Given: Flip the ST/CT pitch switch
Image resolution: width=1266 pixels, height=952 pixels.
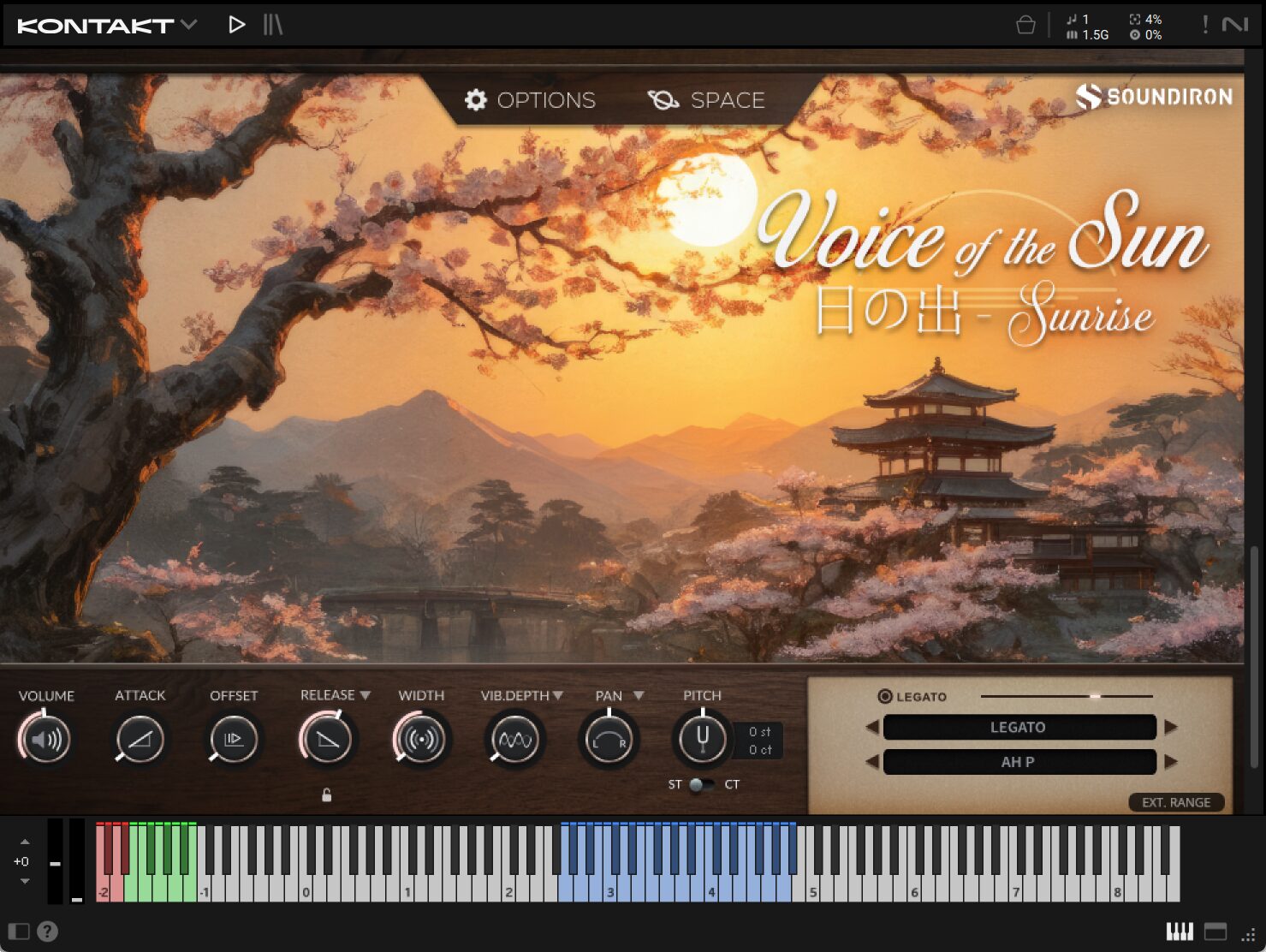Looking at the screenshot, I should coord(702,784).
